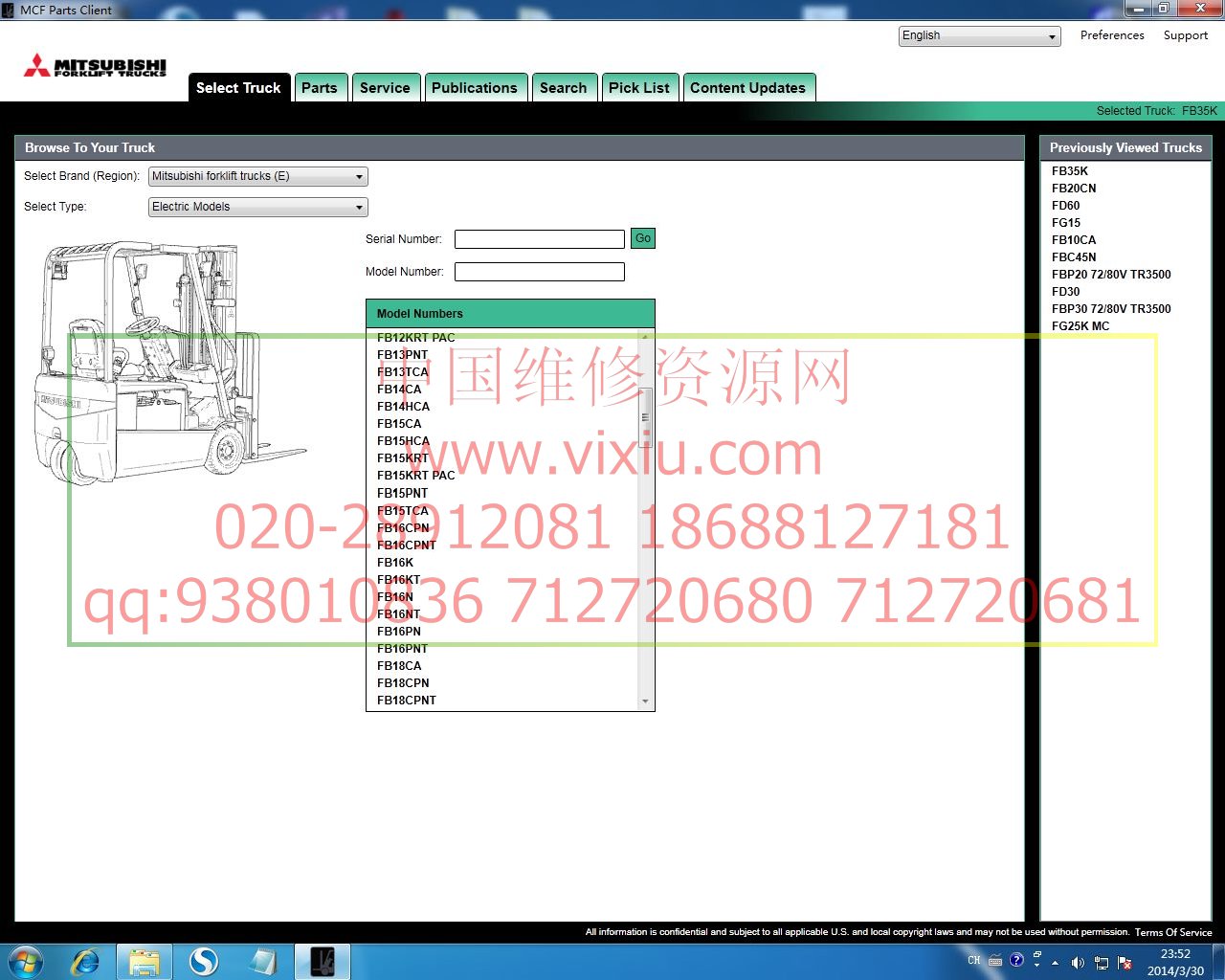This screenshot has width=1225, height=980.
Task: Open Windows Explorer folder in taskbar
Action: click(x=145, y=961)
